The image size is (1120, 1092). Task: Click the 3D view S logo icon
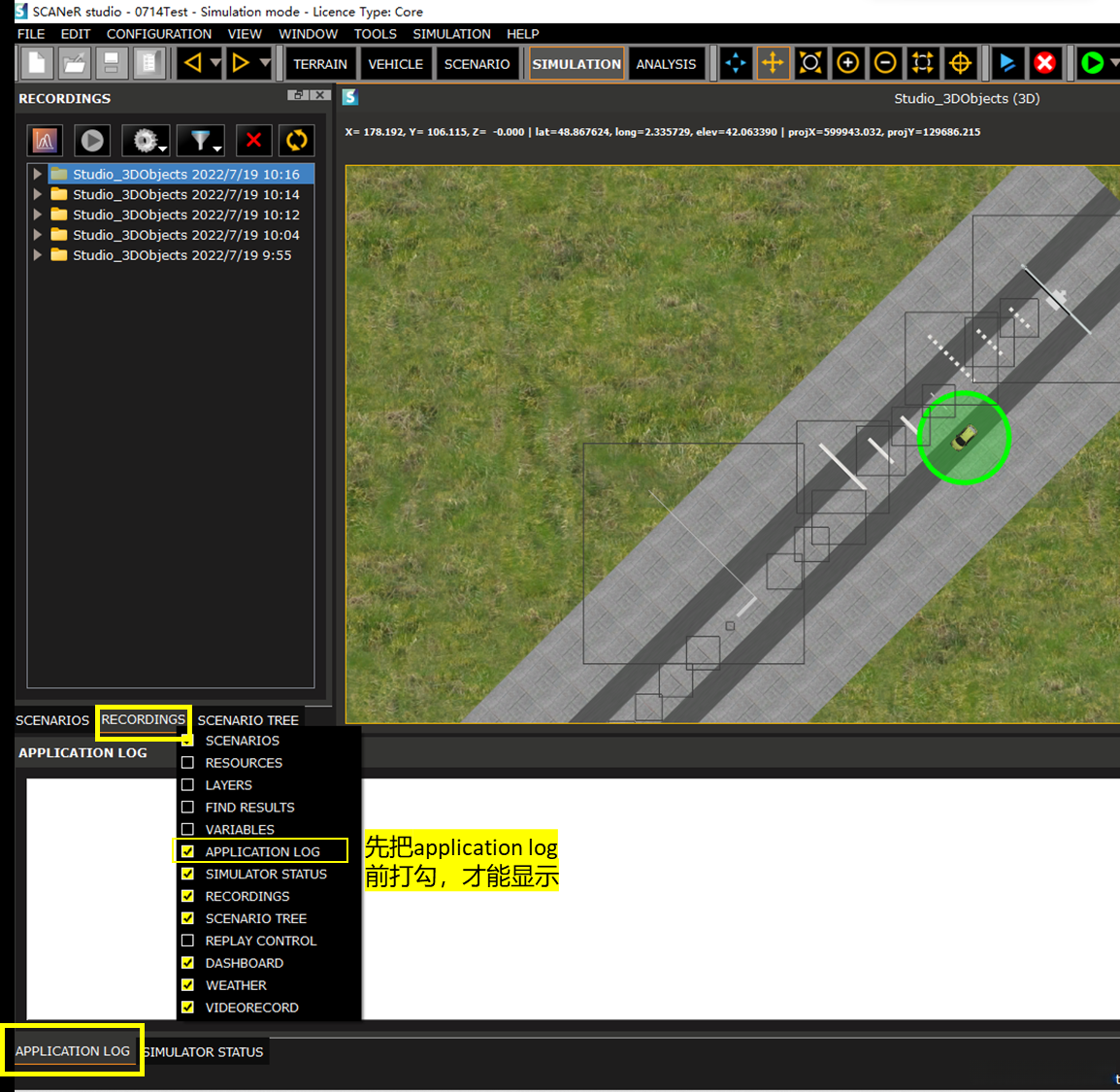350,97
